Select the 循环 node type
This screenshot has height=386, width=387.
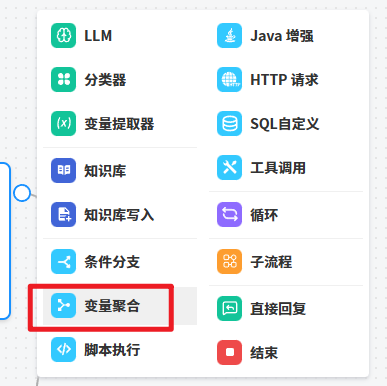pyautogui.click(x=286, y=214)
